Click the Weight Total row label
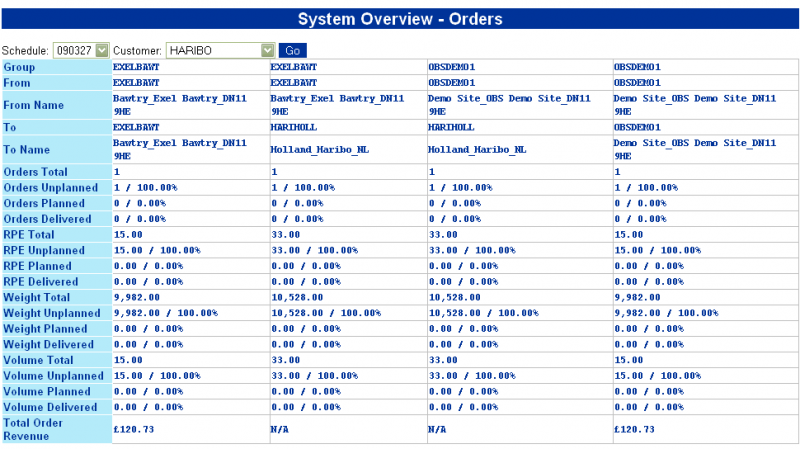The width and height of the screenshot is (800, 449). [x=37, y=297]
